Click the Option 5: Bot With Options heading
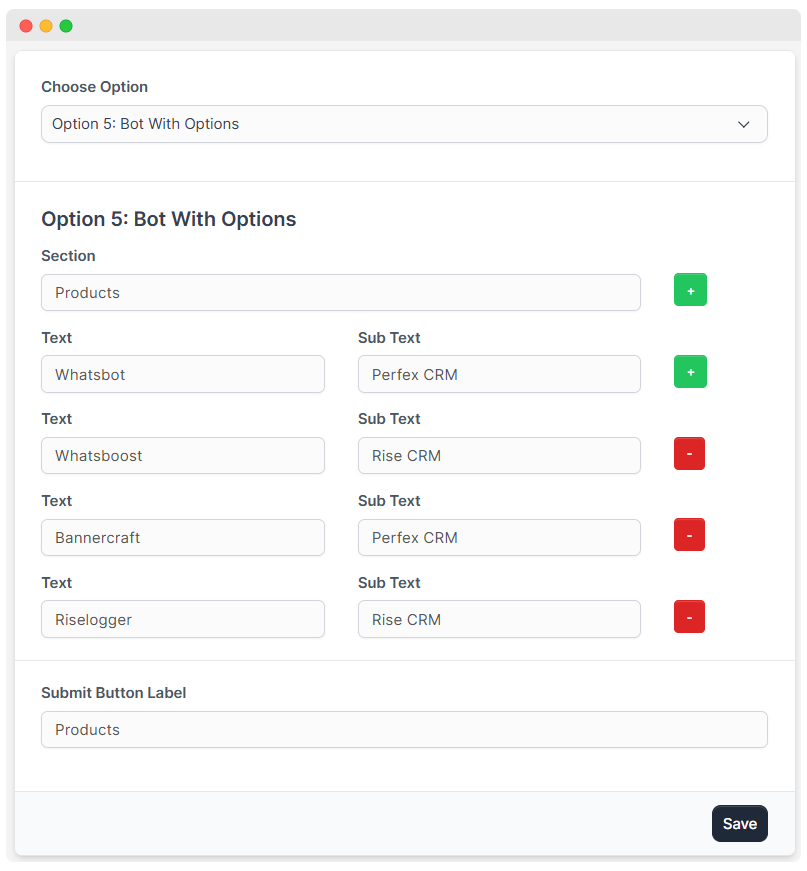 (168, 219)
